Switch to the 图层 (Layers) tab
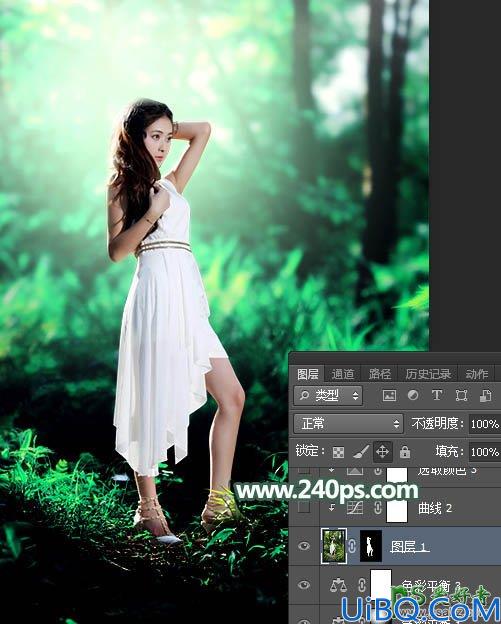Image resolution: width=501 pixels, height=624 pixels. tap(308, 374)
